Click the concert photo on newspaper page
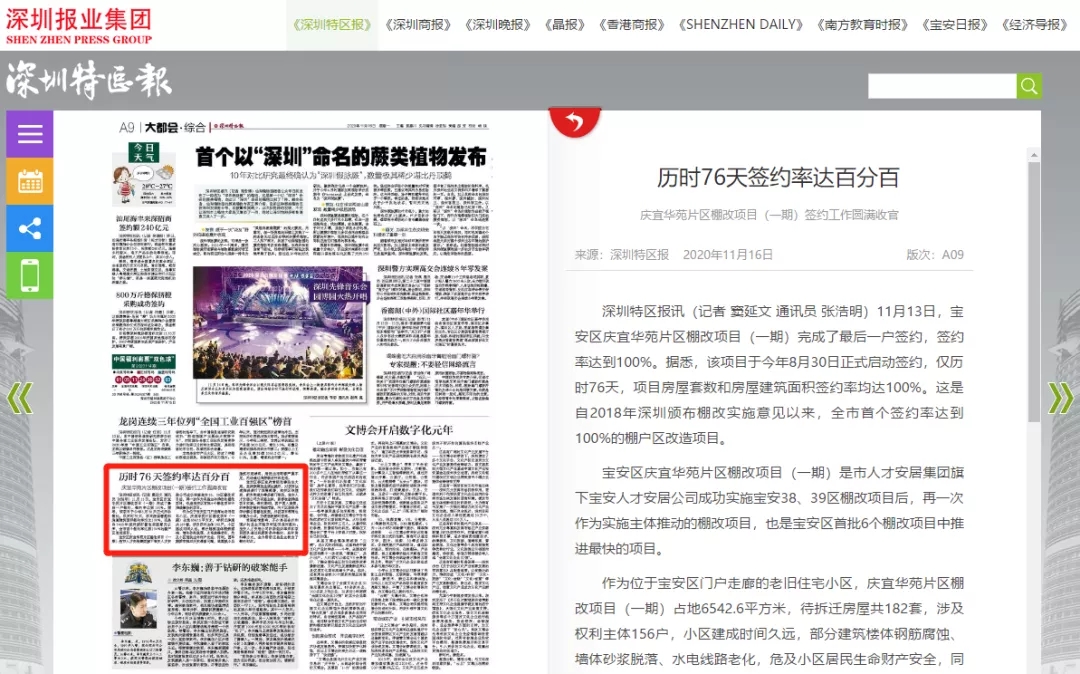 tap(280, 324)
